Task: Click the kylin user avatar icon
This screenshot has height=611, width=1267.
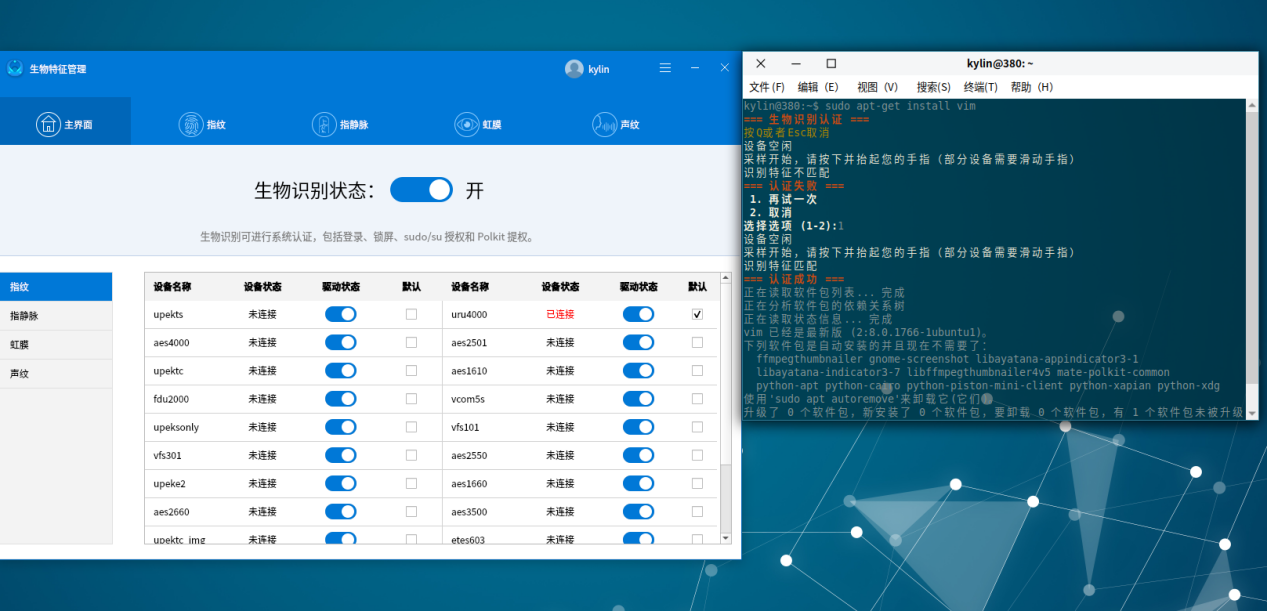Action: tap(574, 69)
